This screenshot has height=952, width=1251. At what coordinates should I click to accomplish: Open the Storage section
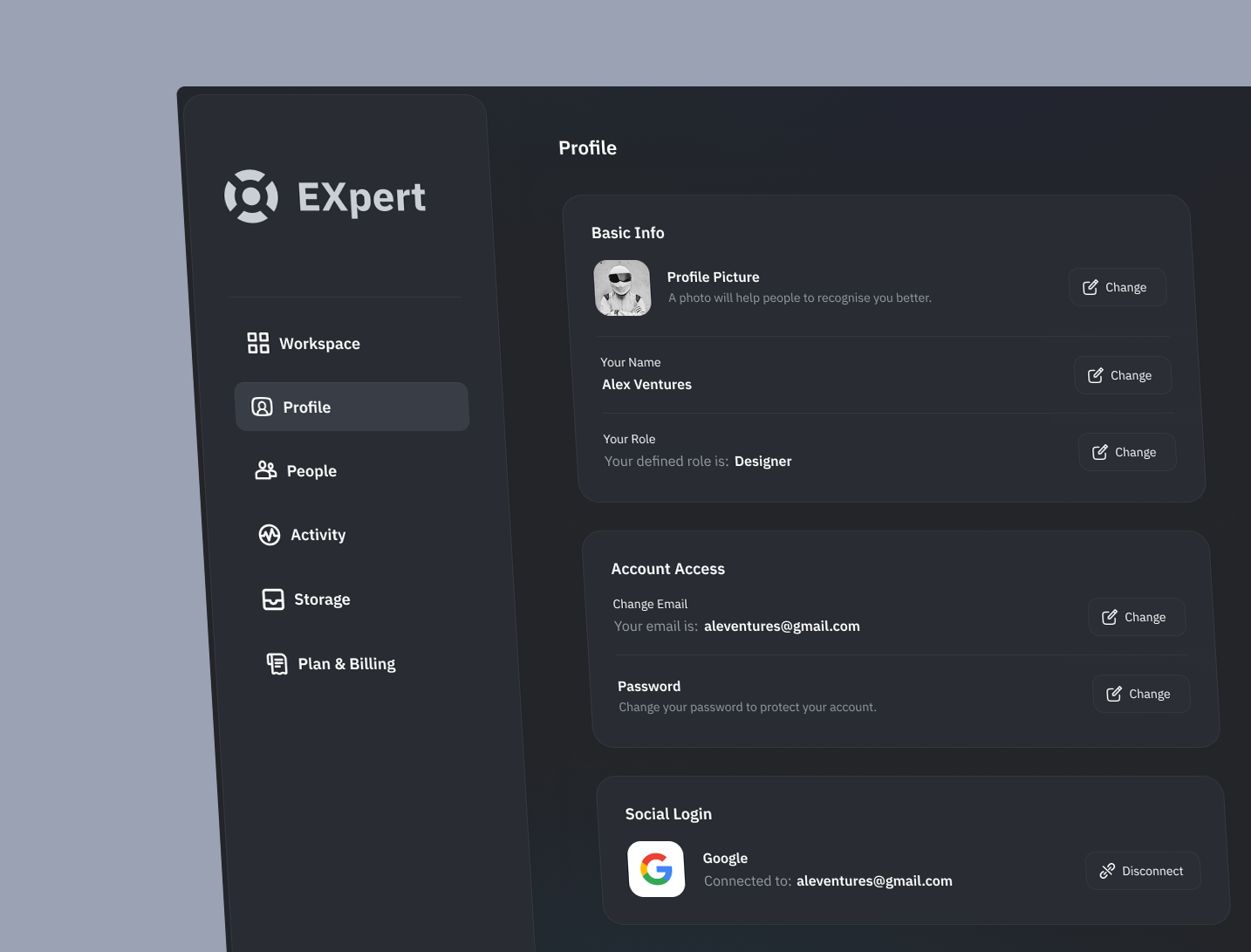pos(363,599)
